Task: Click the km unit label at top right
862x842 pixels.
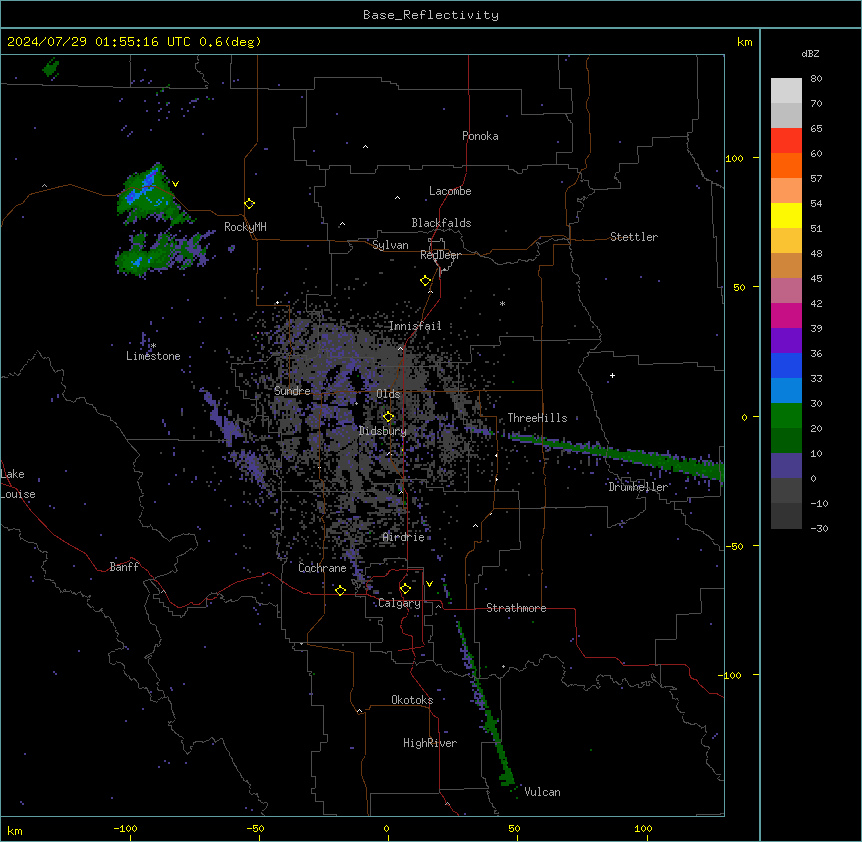Action: coord(744,42)
